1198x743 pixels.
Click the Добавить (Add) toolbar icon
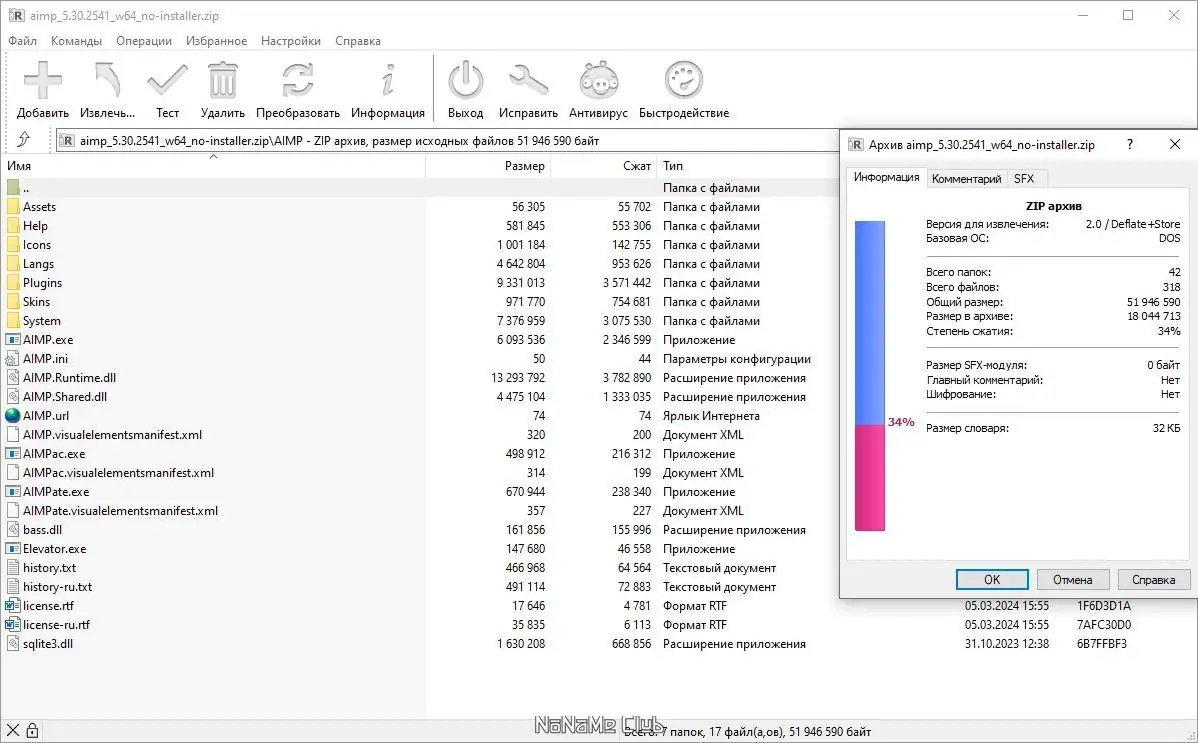(43, 80)
